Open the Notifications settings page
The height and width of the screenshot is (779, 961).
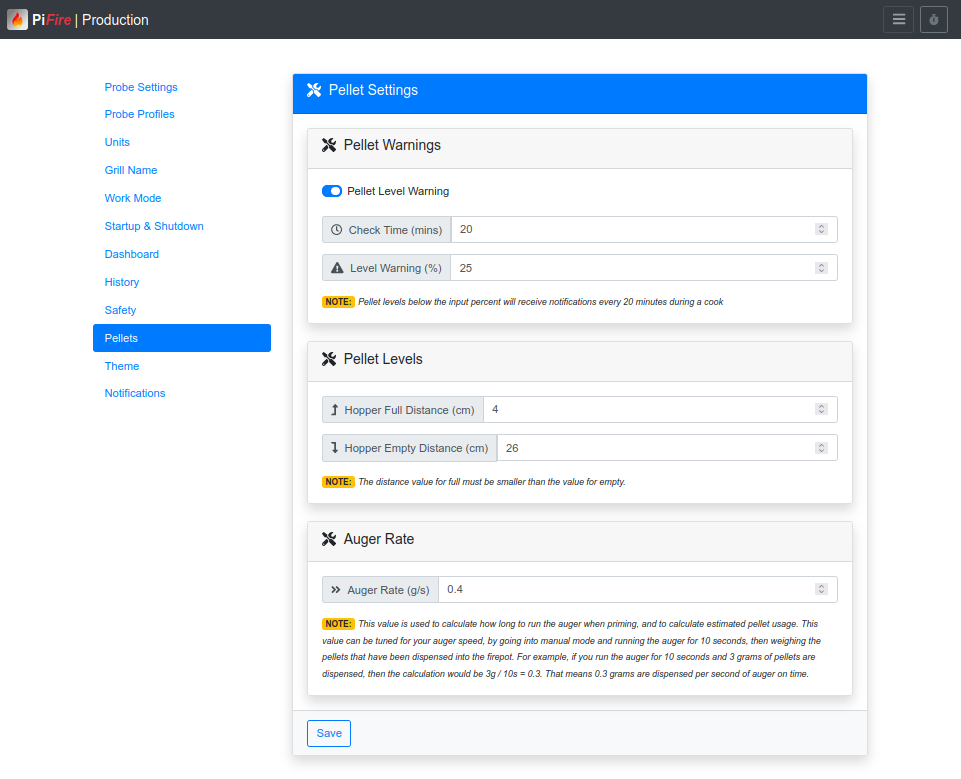pyautogui.click(x=135, y=393)
